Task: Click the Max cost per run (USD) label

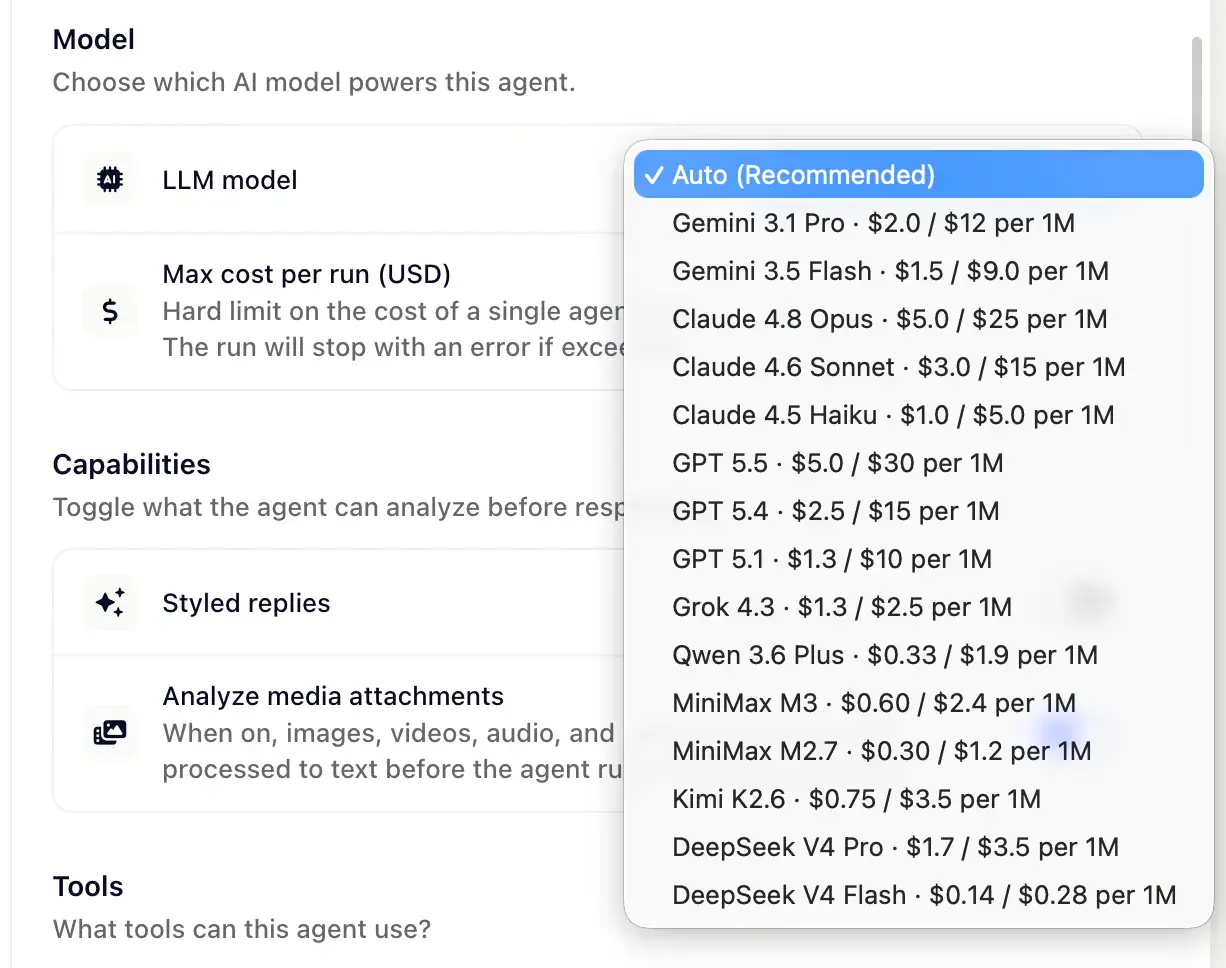Action: click(307, 273)
